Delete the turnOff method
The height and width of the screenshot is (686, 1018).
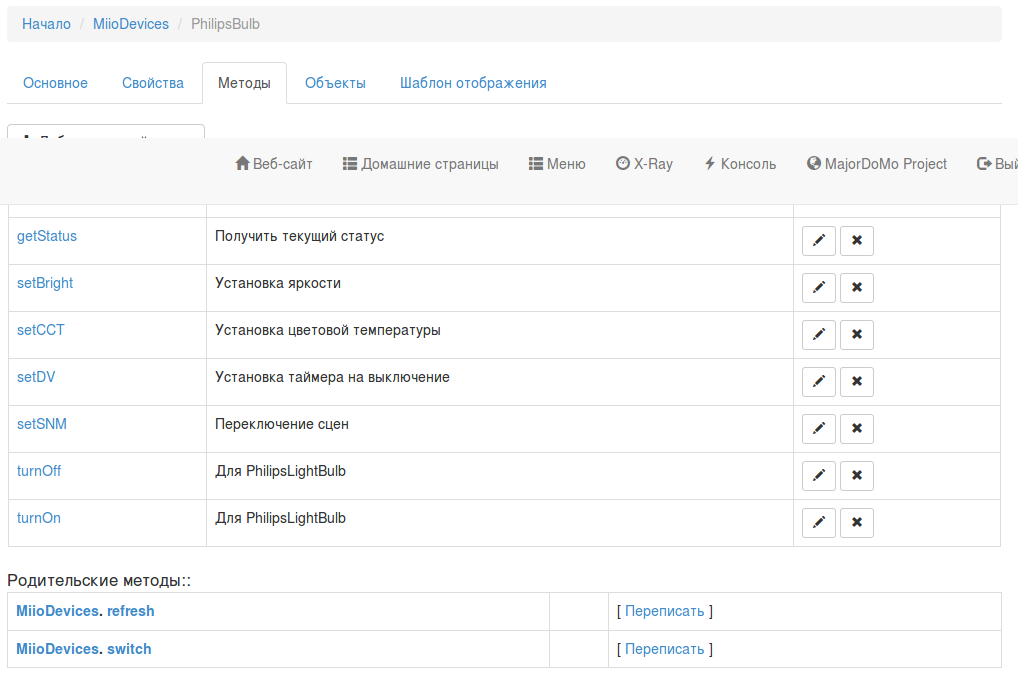(x=857, y=476)
